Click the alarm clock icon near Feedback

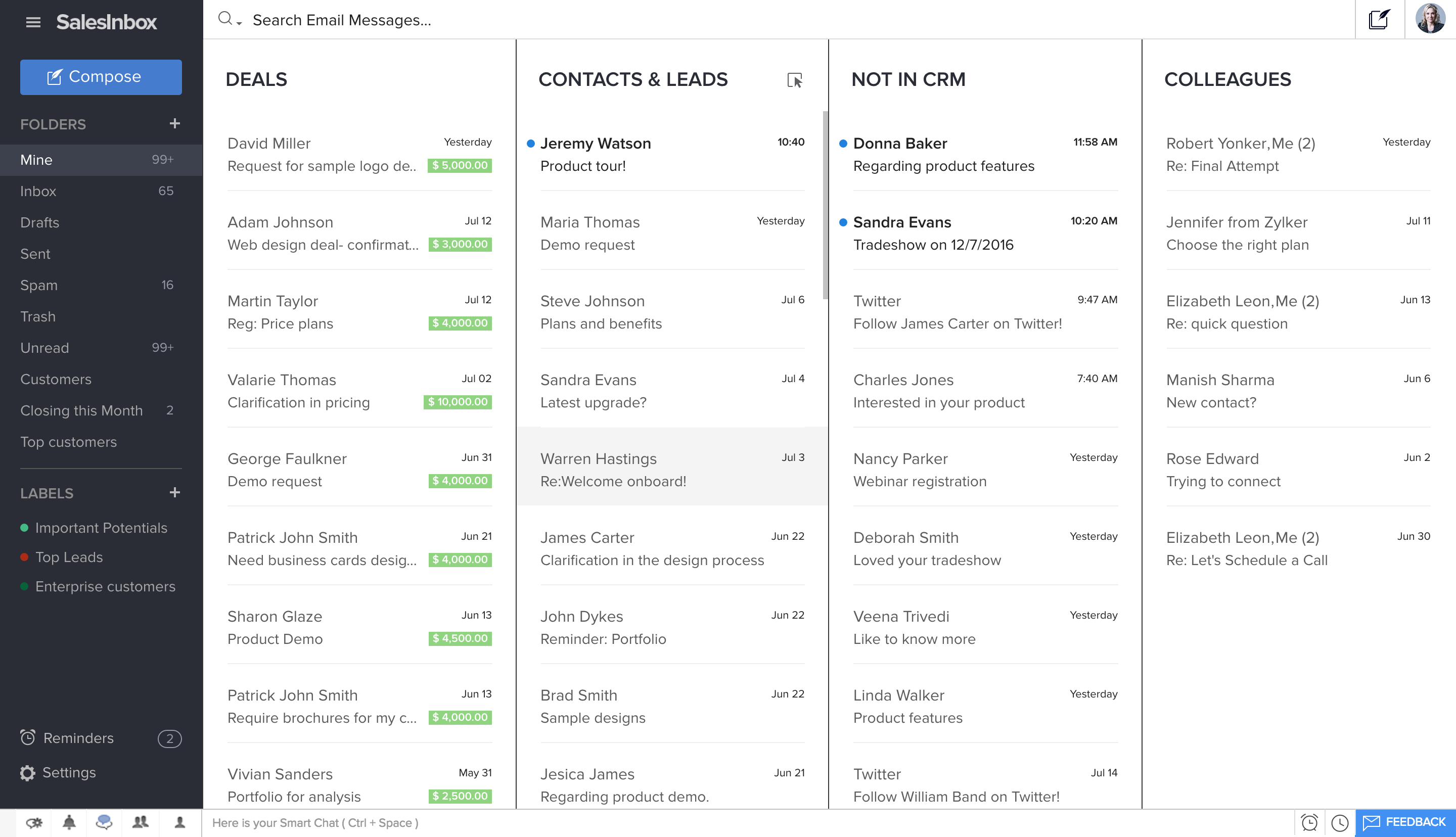coord(1309,823)
